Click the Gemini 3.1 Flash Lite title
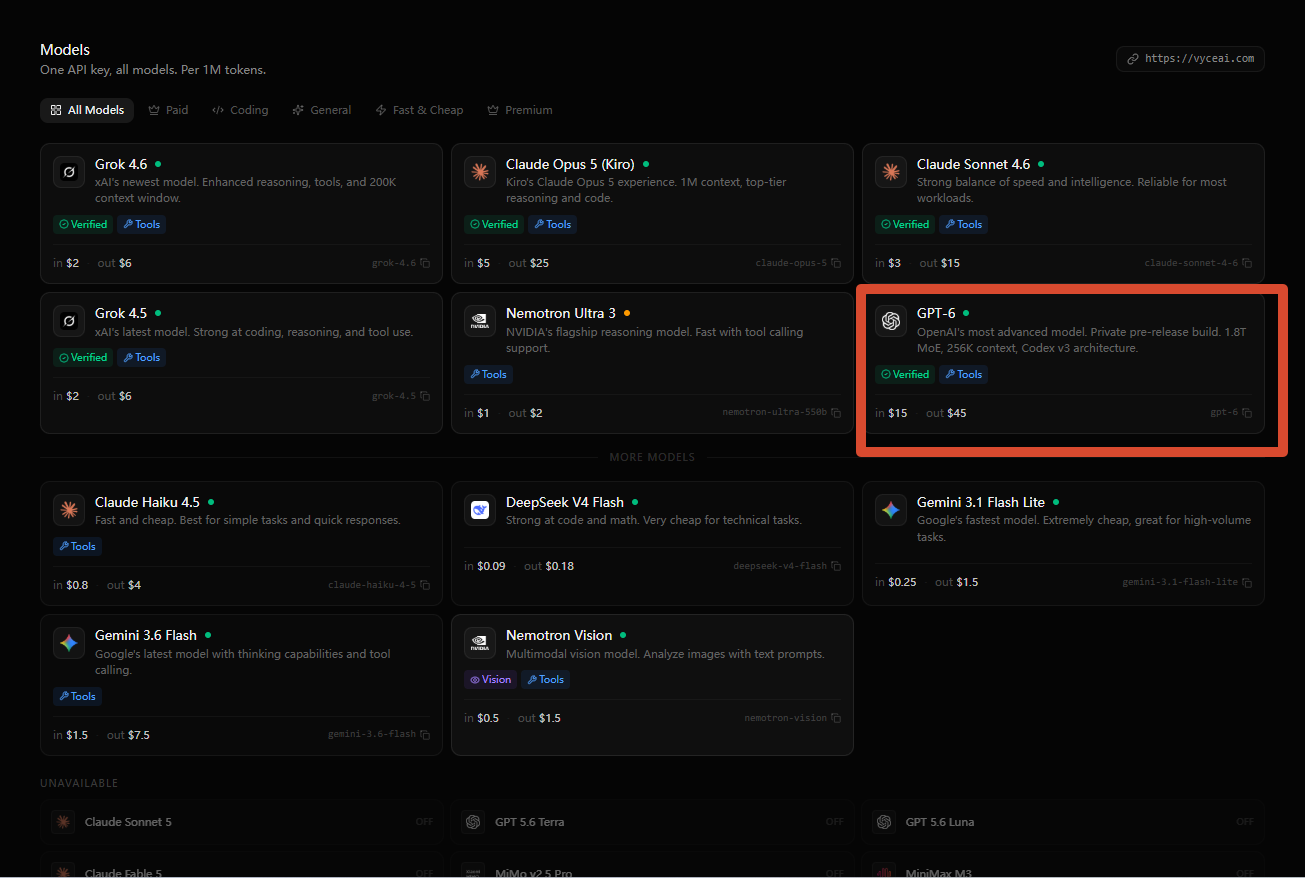 click(x=981, y=502)
